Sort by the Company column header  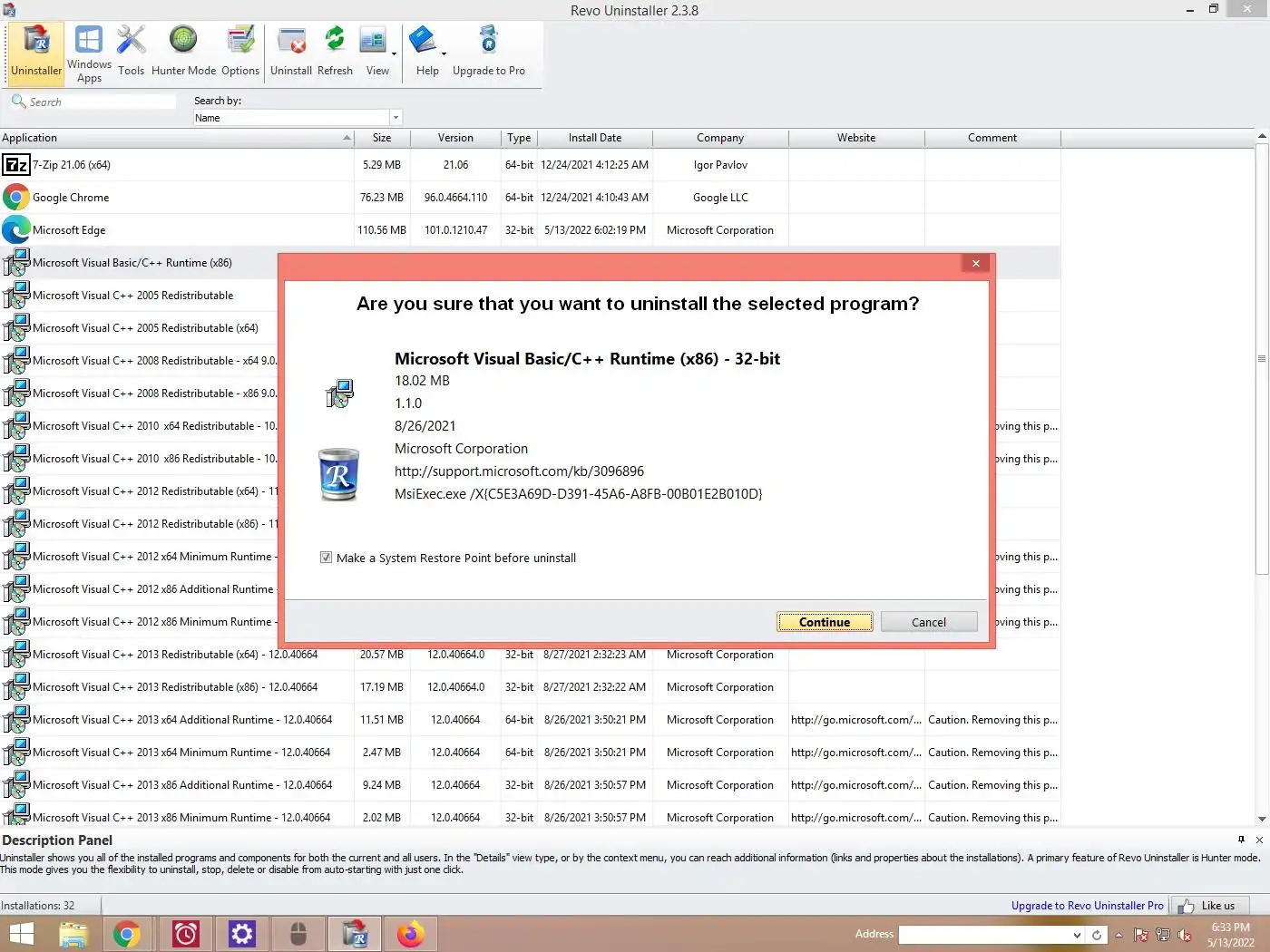tap(720, 138)
